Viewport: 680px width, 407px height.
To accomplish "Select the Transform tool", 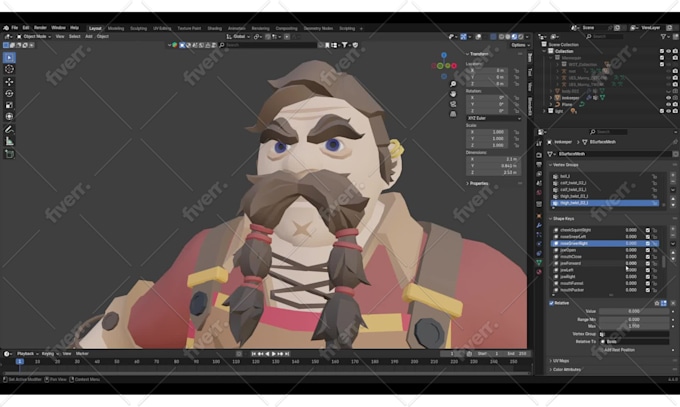I will 9,116.
